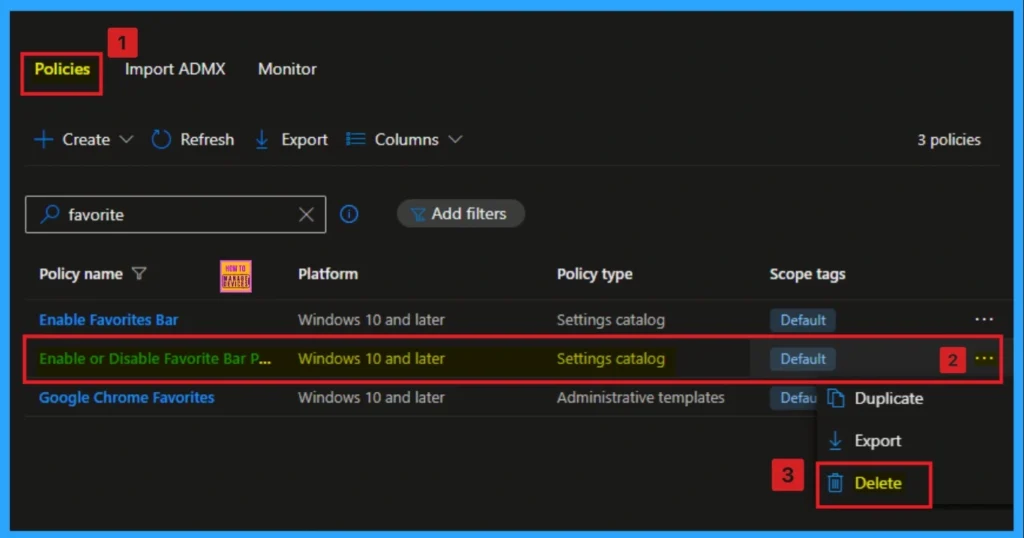Image resolution: width=1024 pixels, height=538 pixels.
Task: Click the info circle icon beside search
Action: (349, 214)
